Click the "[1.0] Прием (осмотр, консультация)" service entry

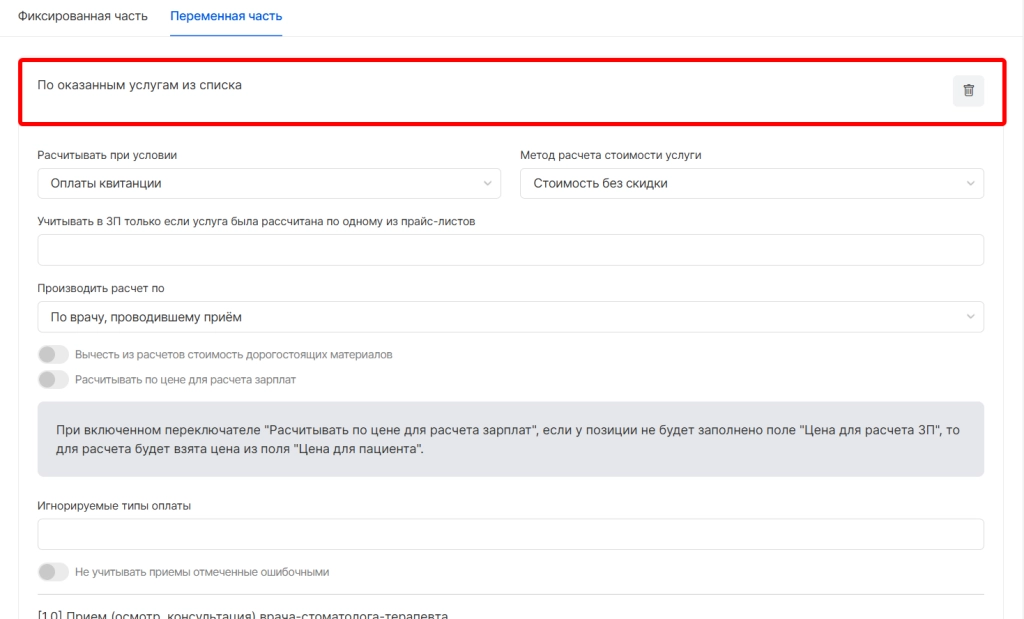[243, 613]
